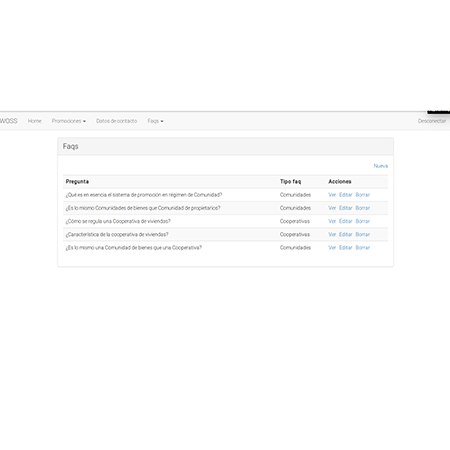View the Característica de la cooperativa faq
Screen dimensions: 450x450
(332, 234)
